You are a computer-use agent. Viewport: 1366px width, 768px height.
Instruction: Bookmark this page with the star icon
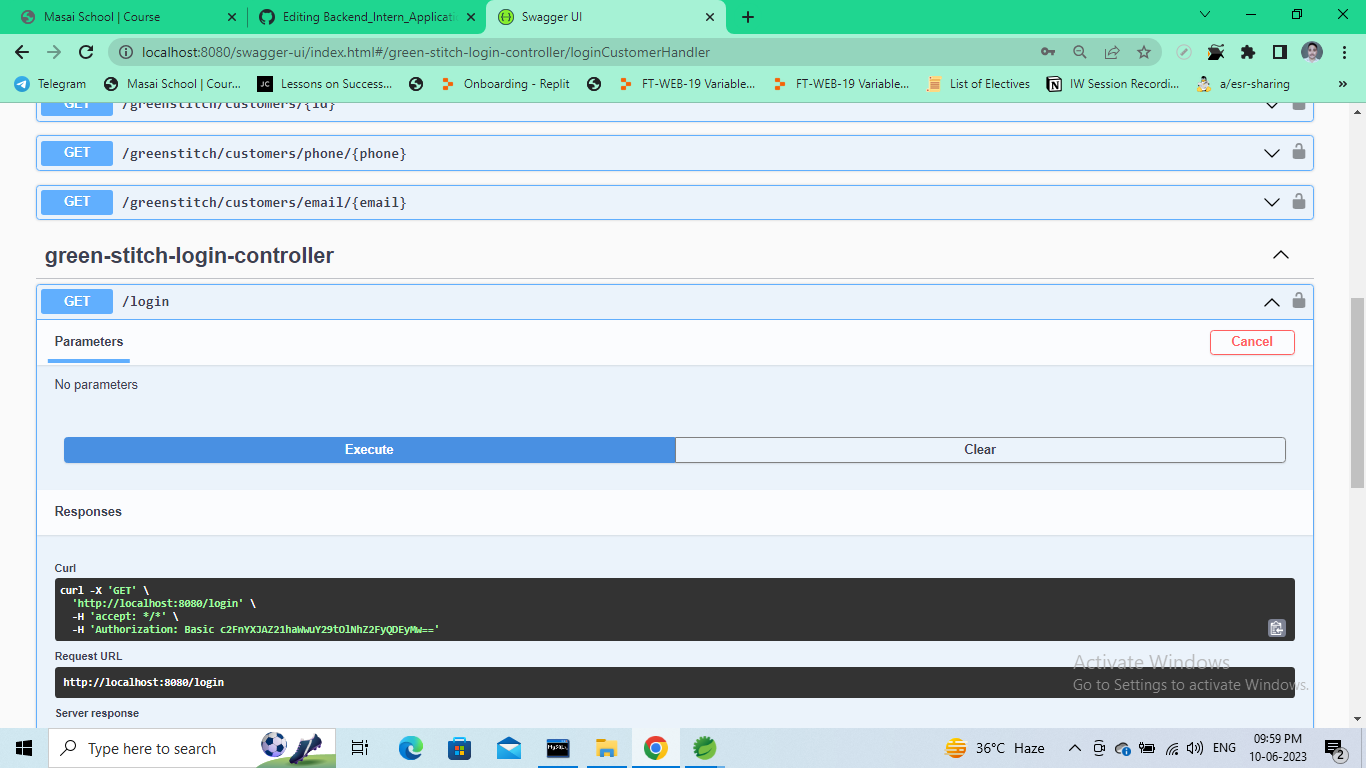(x=1143, y=51)
